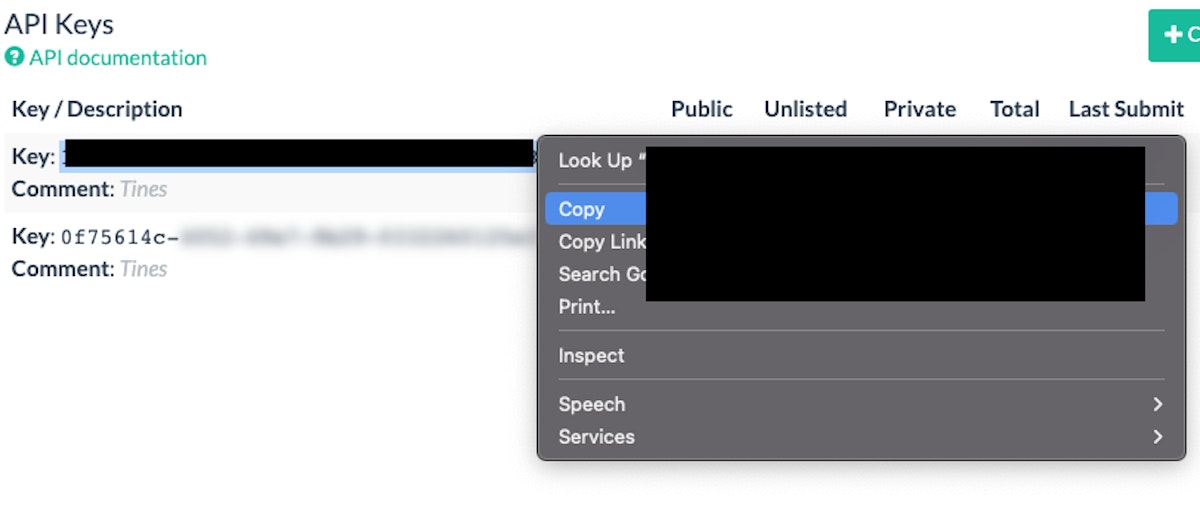The image size is (1200, 507).
Task: Select Look Up in context menu
Action: (x=596, y=160)
